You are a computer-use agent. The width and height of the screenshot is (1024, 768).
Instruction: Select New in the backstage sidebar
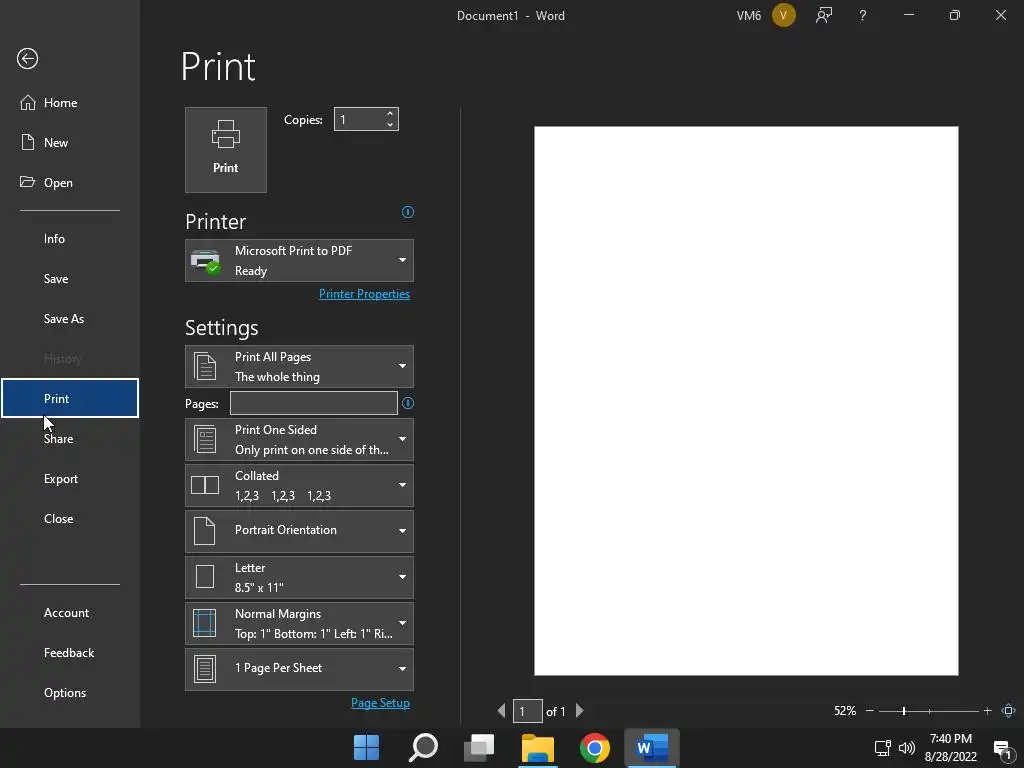point(70,142)
